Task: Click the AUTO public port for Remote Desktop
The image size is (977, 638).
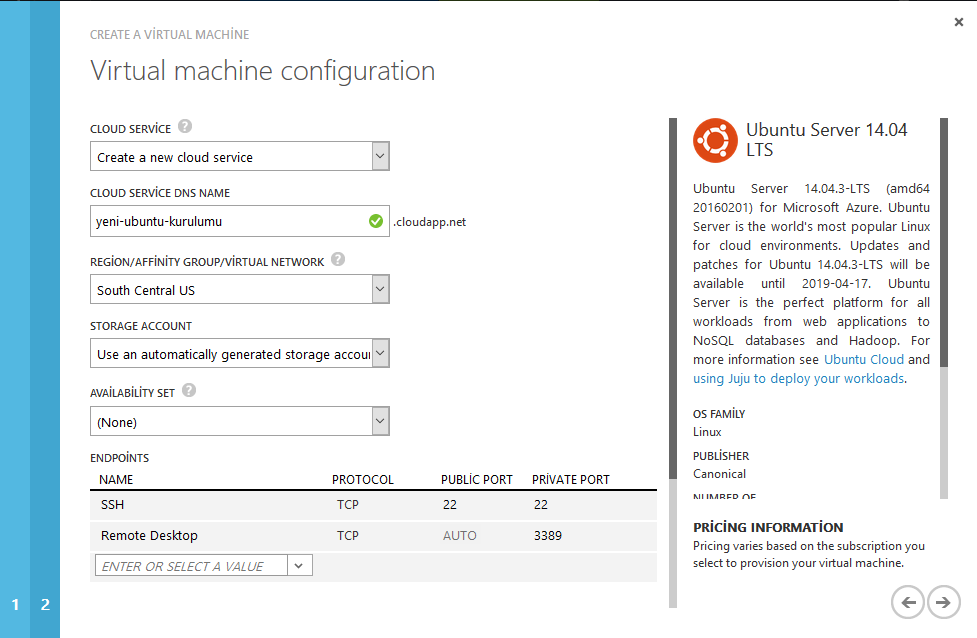Action: click(x=460, y=536)
